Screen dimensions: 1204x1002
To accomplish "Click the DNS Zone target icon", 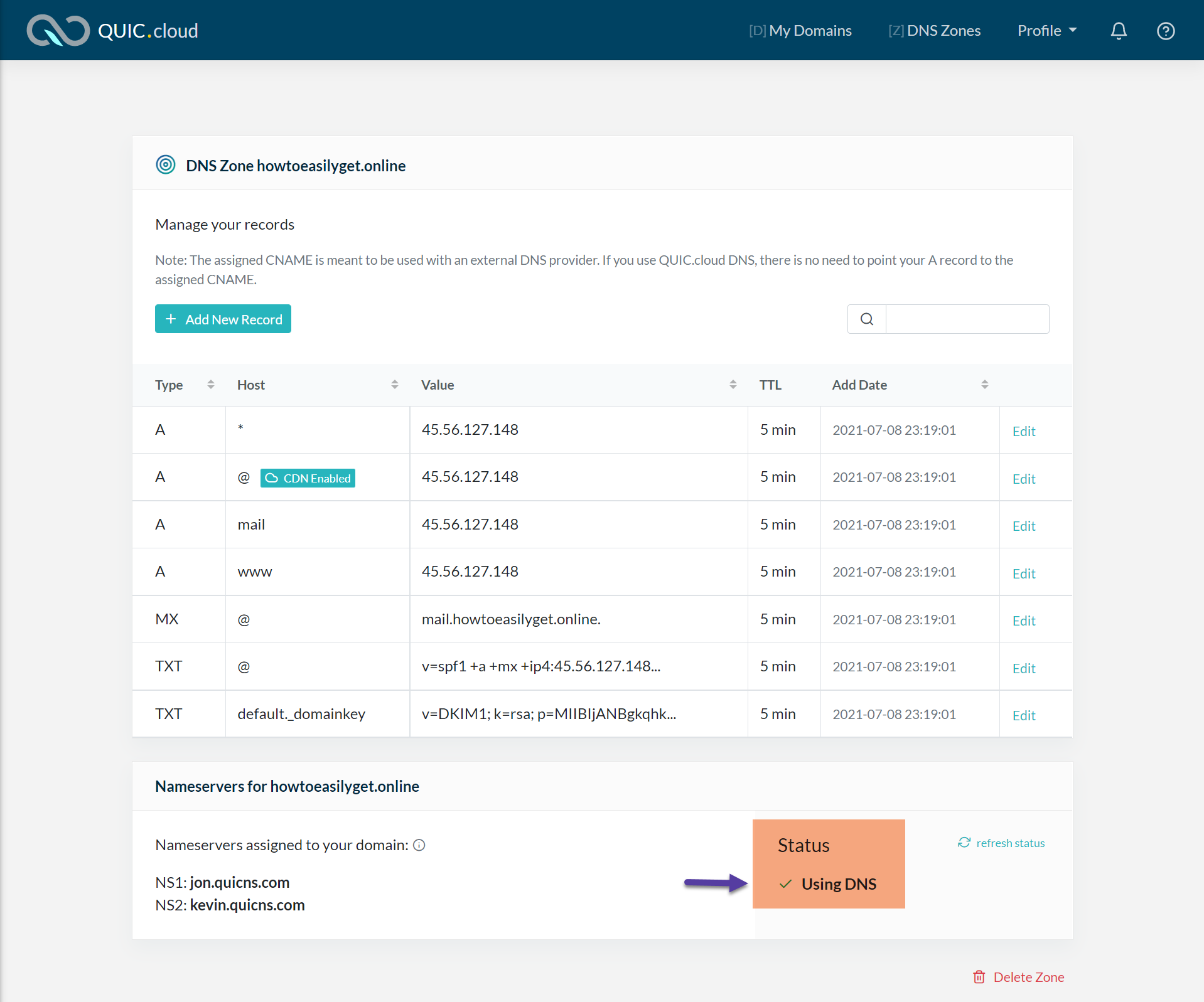I will point(166,165).
